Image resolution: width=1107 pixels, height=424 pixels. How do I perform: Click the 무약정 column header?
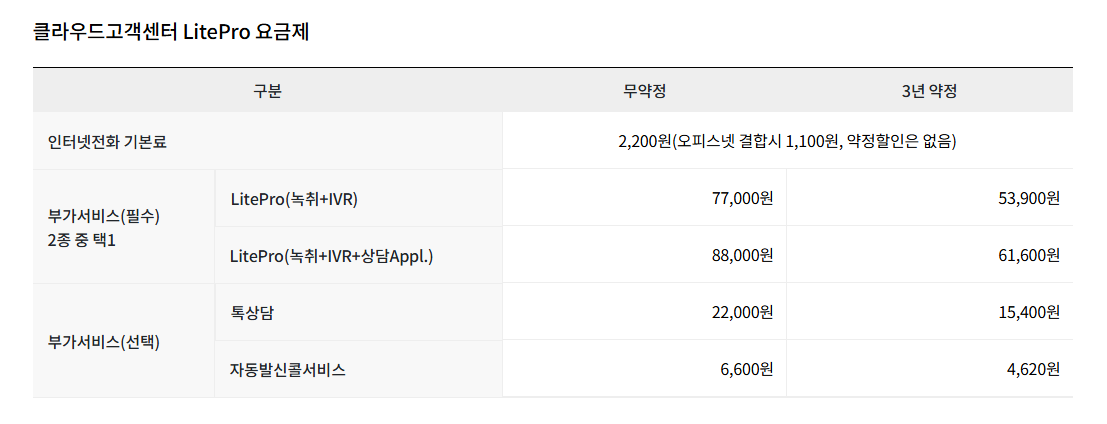[x=644, y=91]
